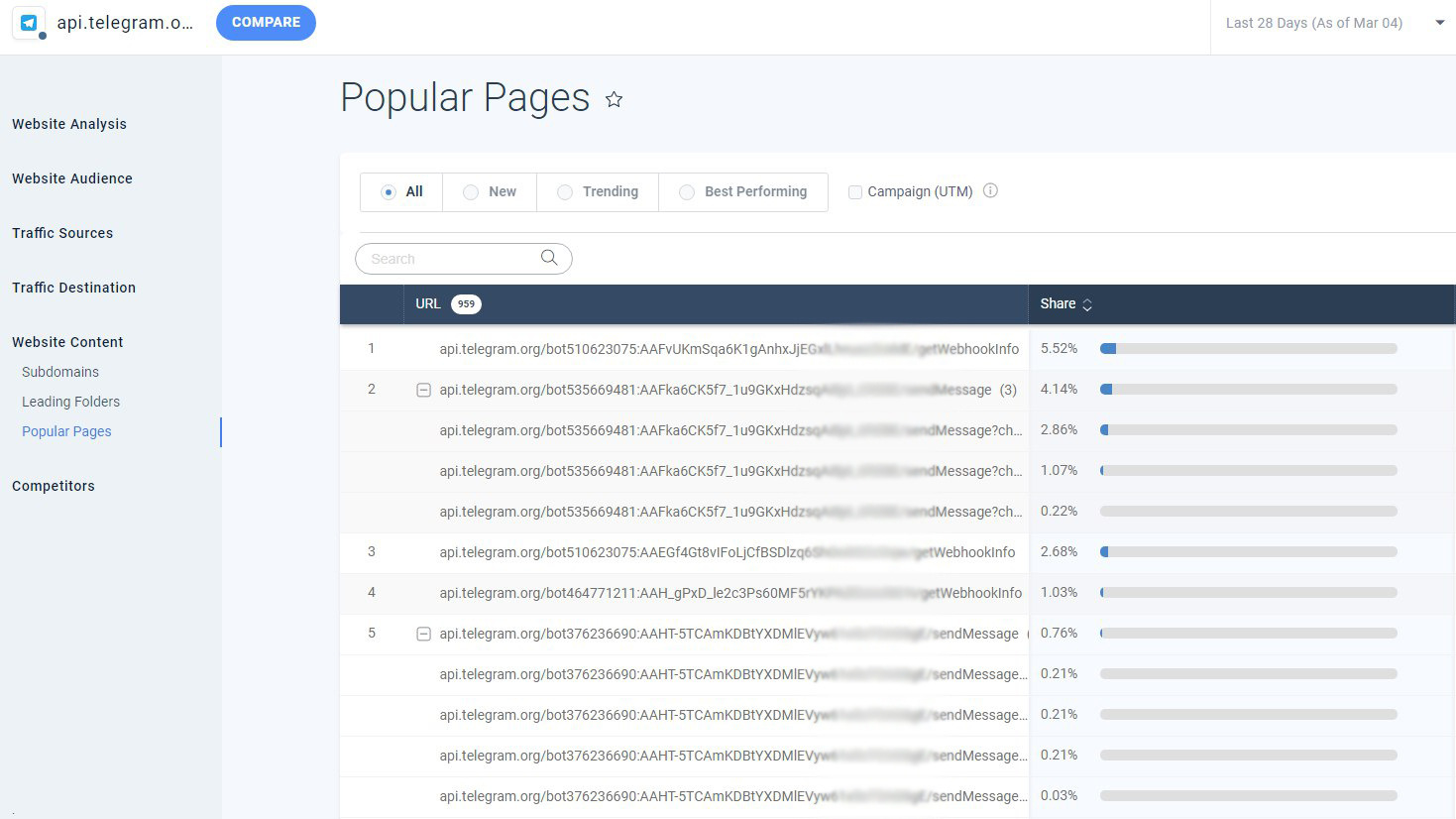The width and height of the screenshot is (1456, 819).
Task: Choose the Best Performing filter
Action: pos(687,191)
